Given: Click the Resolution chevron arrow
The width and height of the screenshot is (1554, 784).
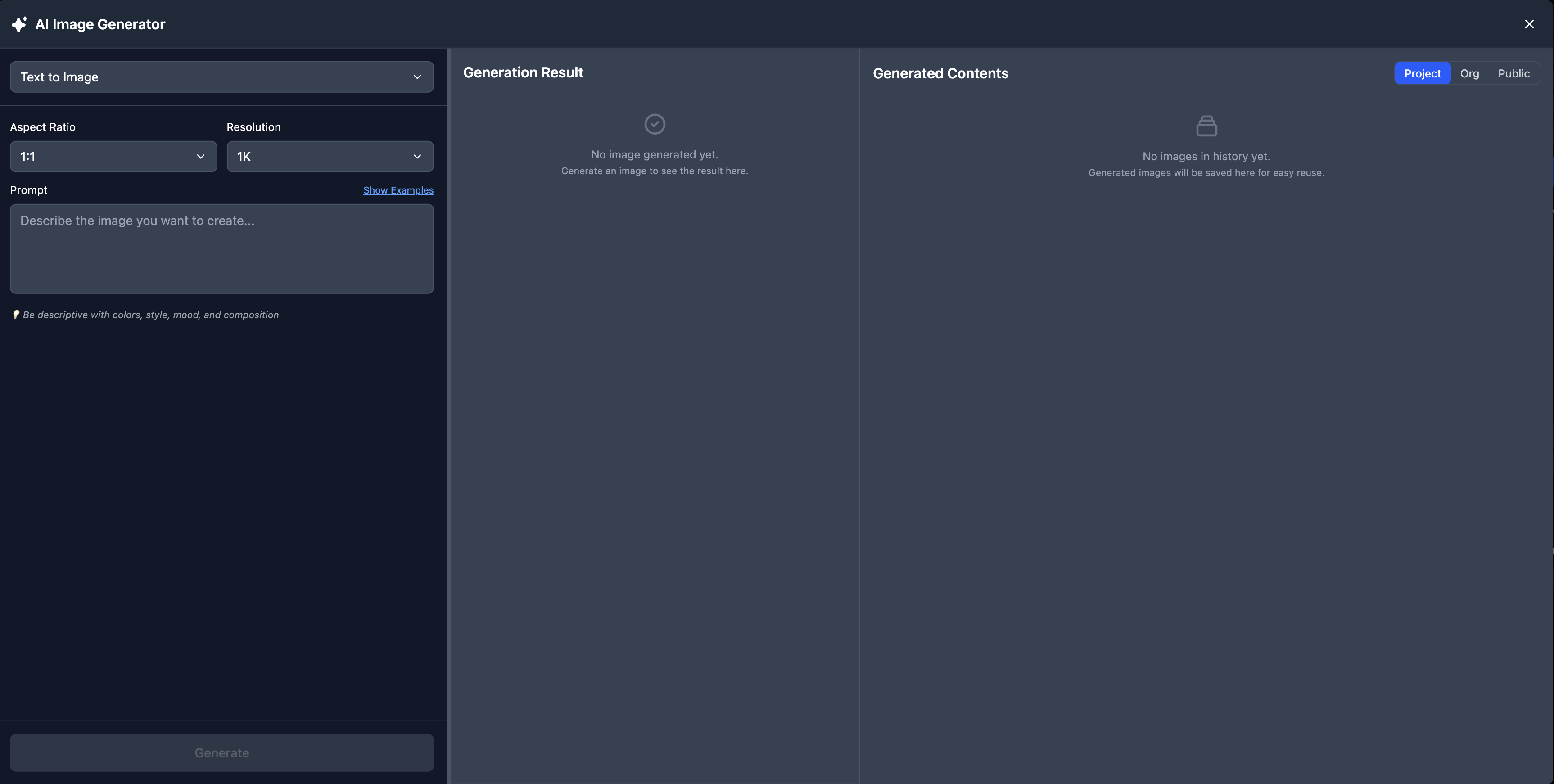Looking at the screenshot, I should tap(417, 157).
